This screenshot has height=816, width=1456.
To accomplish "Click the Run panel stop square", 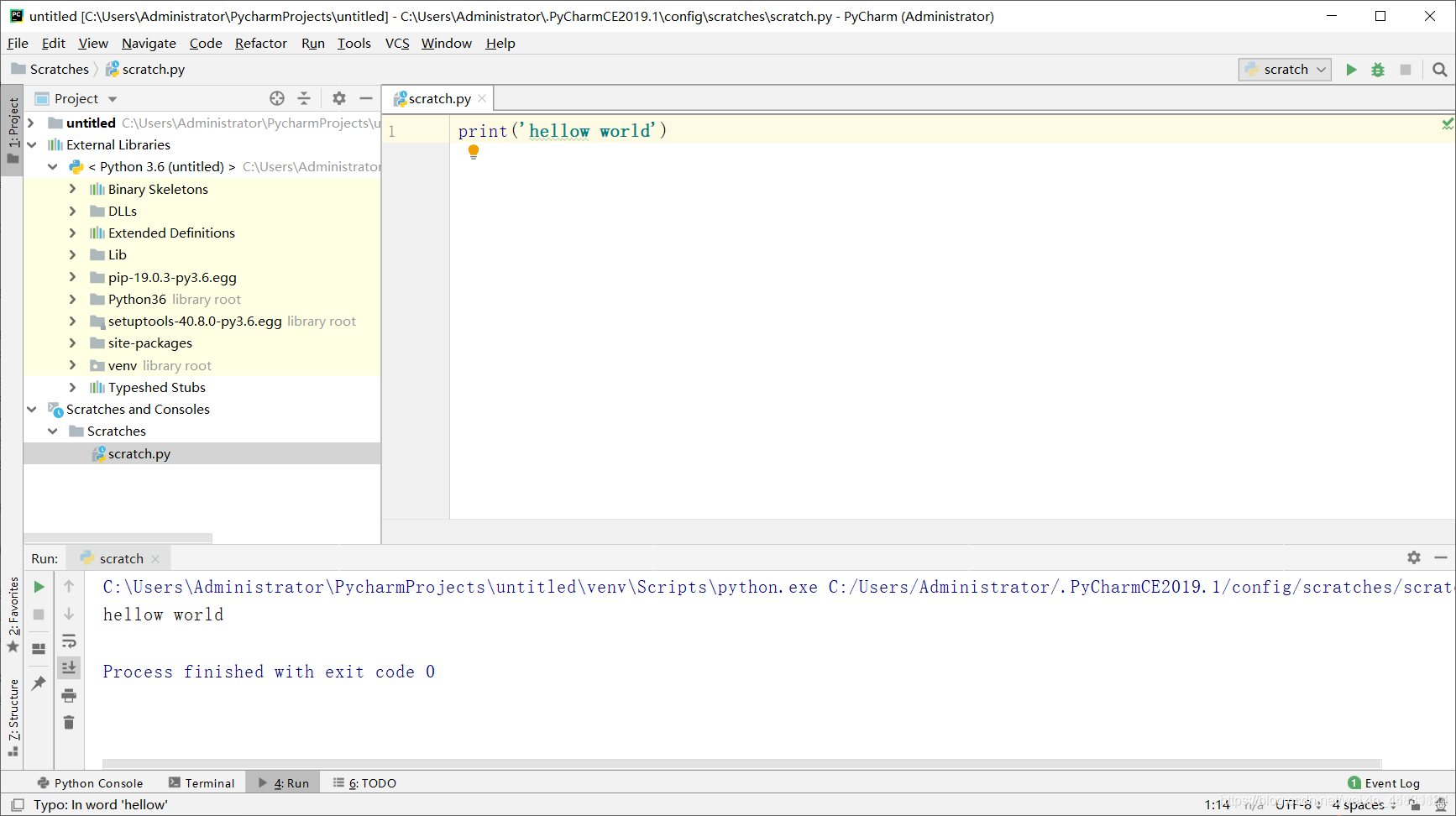I will (x=39, y=615).
